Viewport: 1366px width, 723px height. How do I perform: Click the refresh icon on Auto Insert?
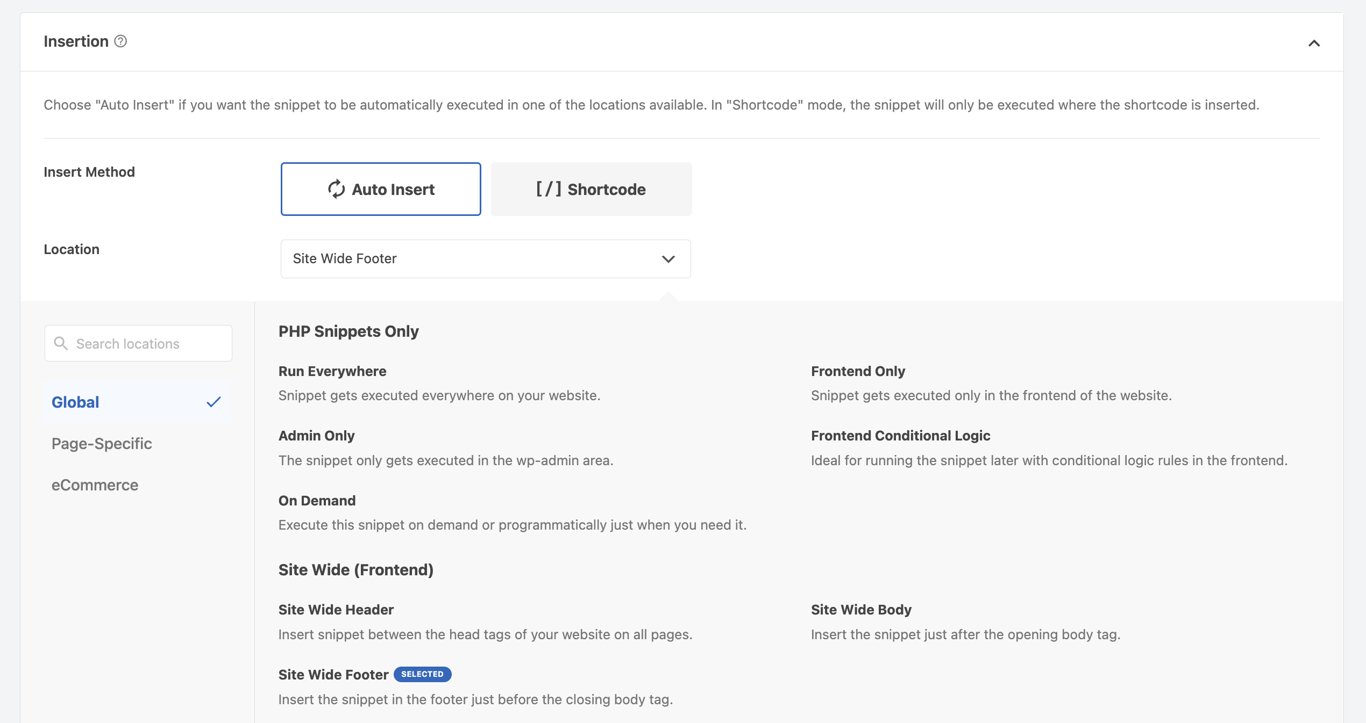[334, 189]
